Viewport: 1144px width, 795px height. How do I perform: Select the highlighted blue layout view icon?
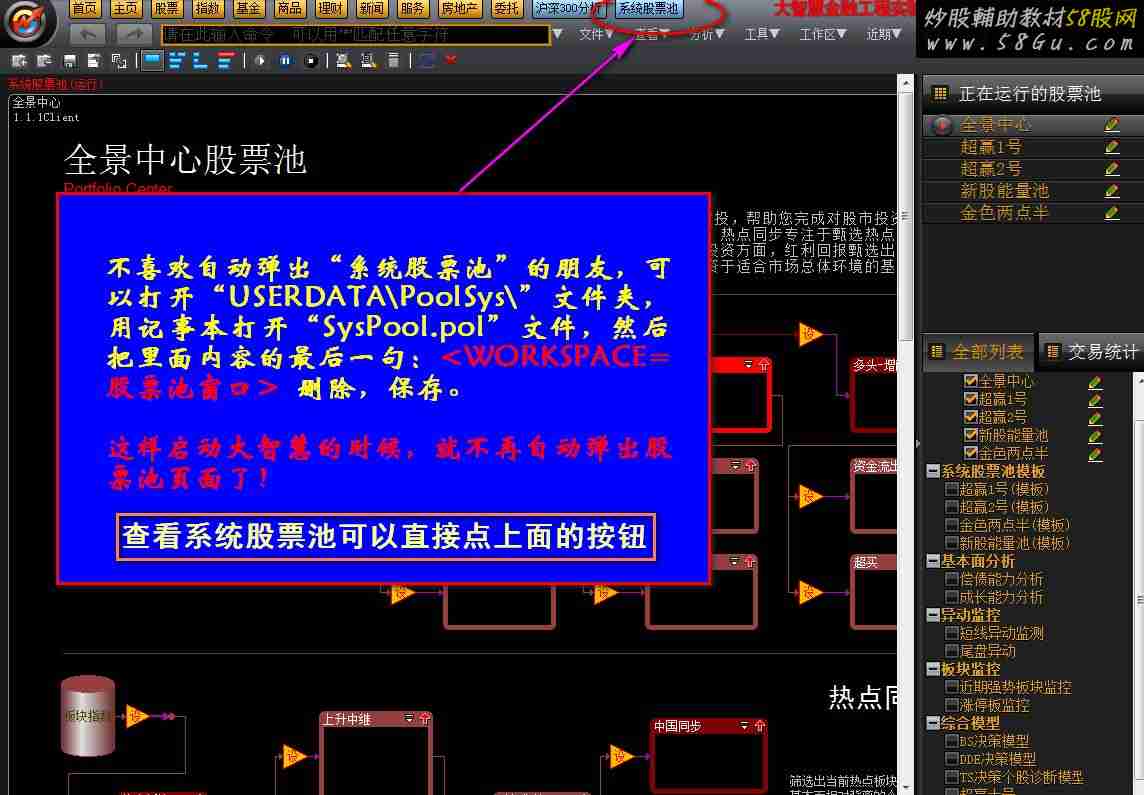(x=152, y=61)
